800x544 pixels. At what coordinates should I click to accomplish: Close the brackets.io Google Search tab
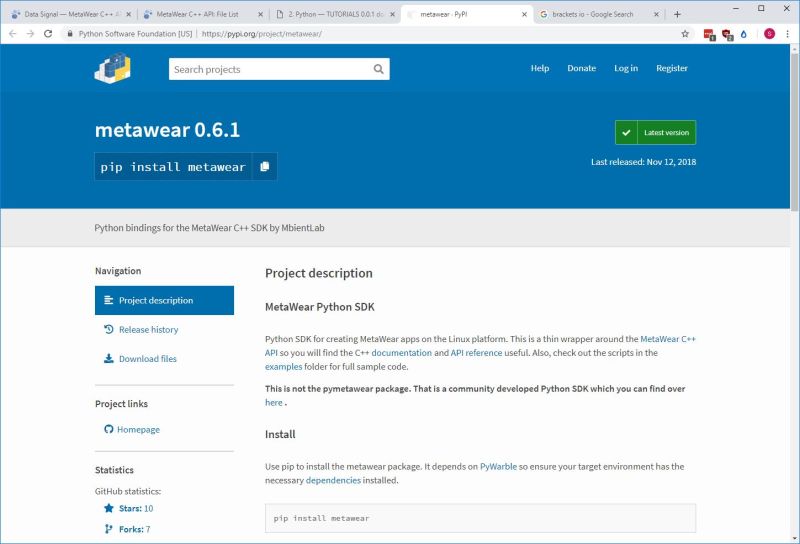[656, 14]
